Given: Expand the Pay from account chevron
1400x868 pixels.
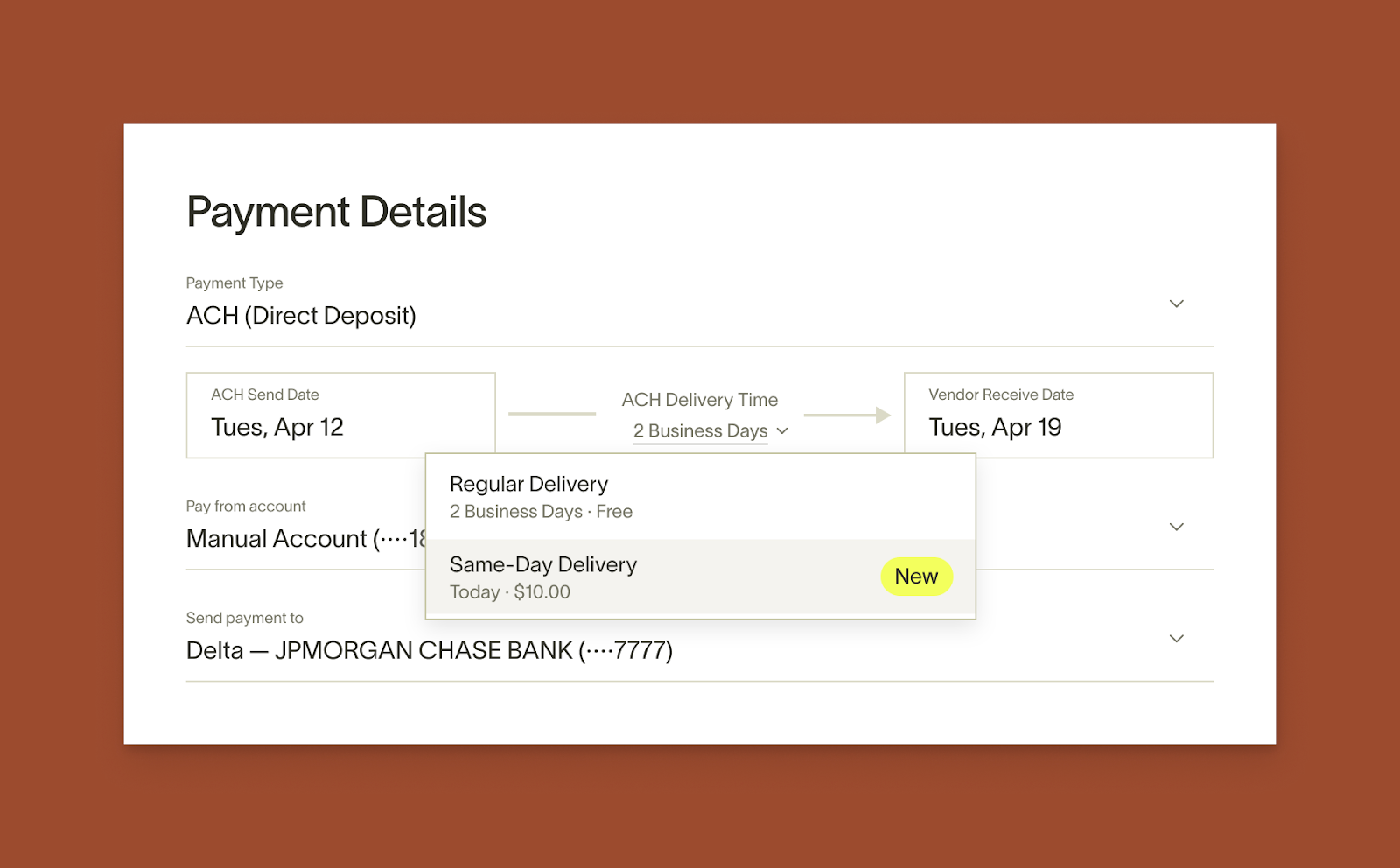Looking at the screenshot, I should 1176,527.
